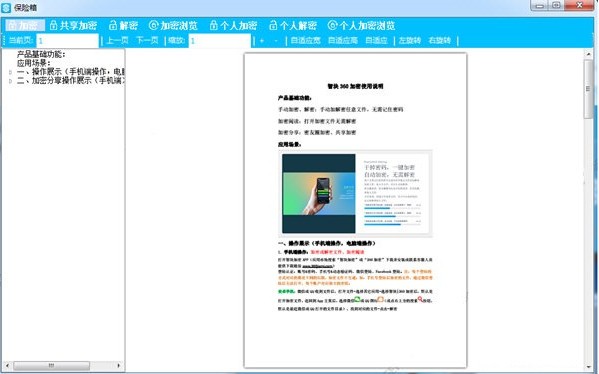
Task: Expand the 二、加密分享操作展示 tree node
Action: coord(10,81)
